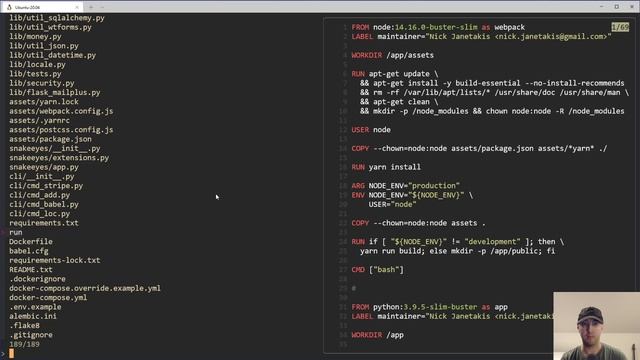Select requirements.txt in the list
Screen dimensions: 640x360
pos(44,223)
